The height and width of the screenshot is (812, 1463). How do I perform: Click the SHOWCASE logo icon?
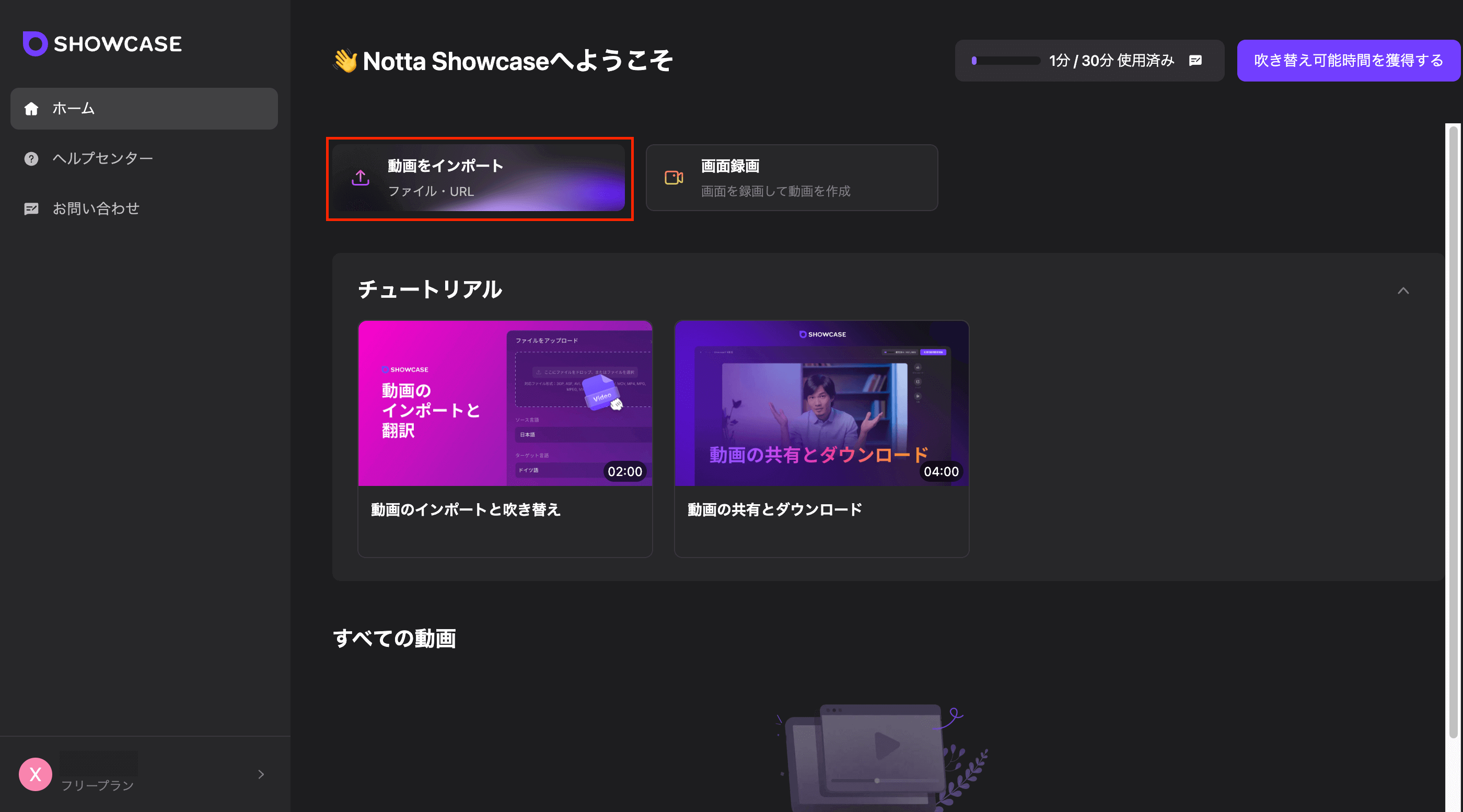click(34, 44)
